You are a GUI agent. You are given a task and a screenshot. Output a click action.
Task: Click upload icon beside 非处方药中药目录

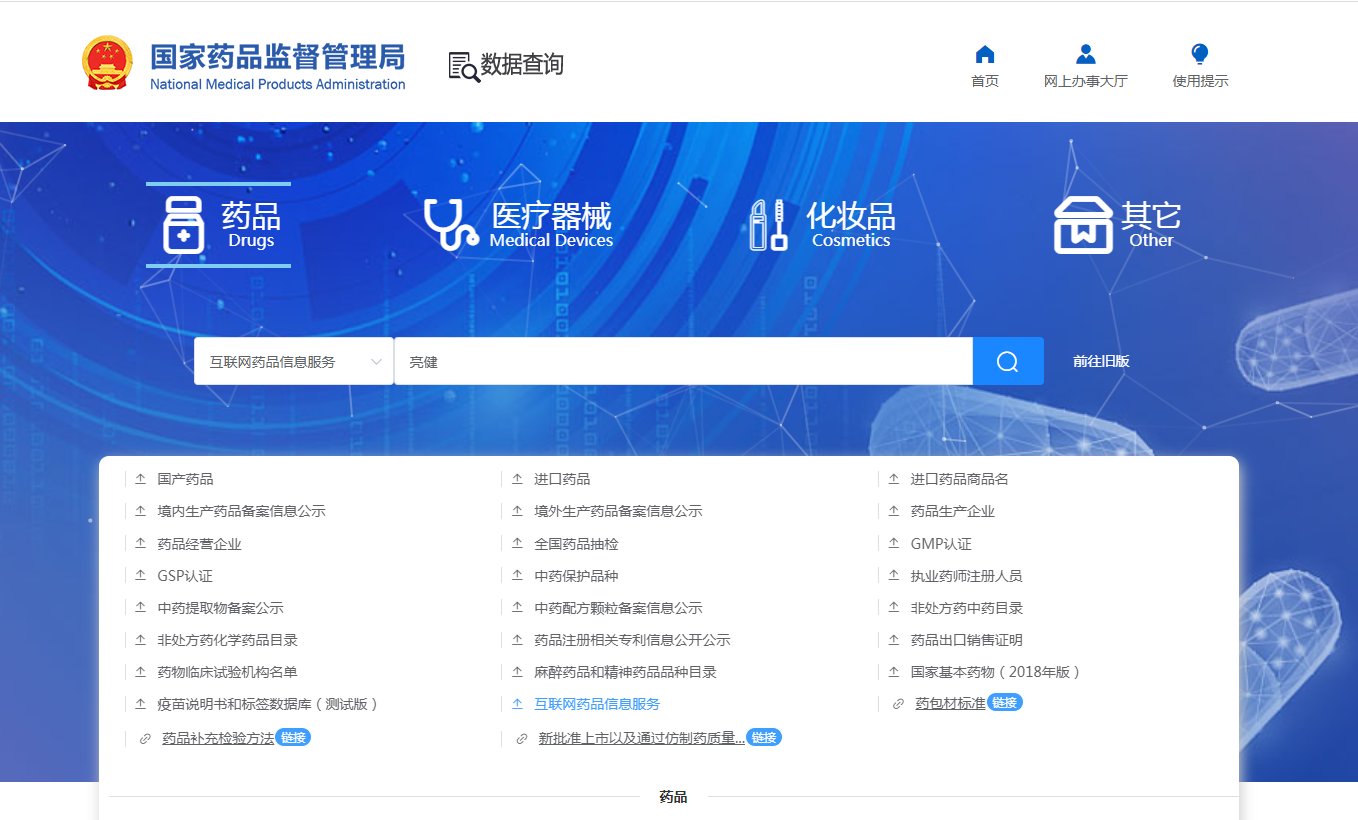click(893, 608)
